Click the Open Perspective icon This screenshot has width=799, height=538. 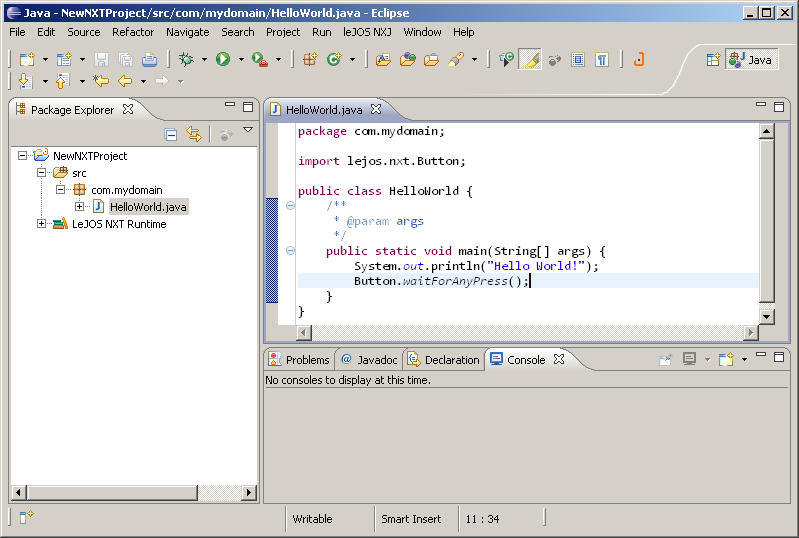click(x=713, y=60)
